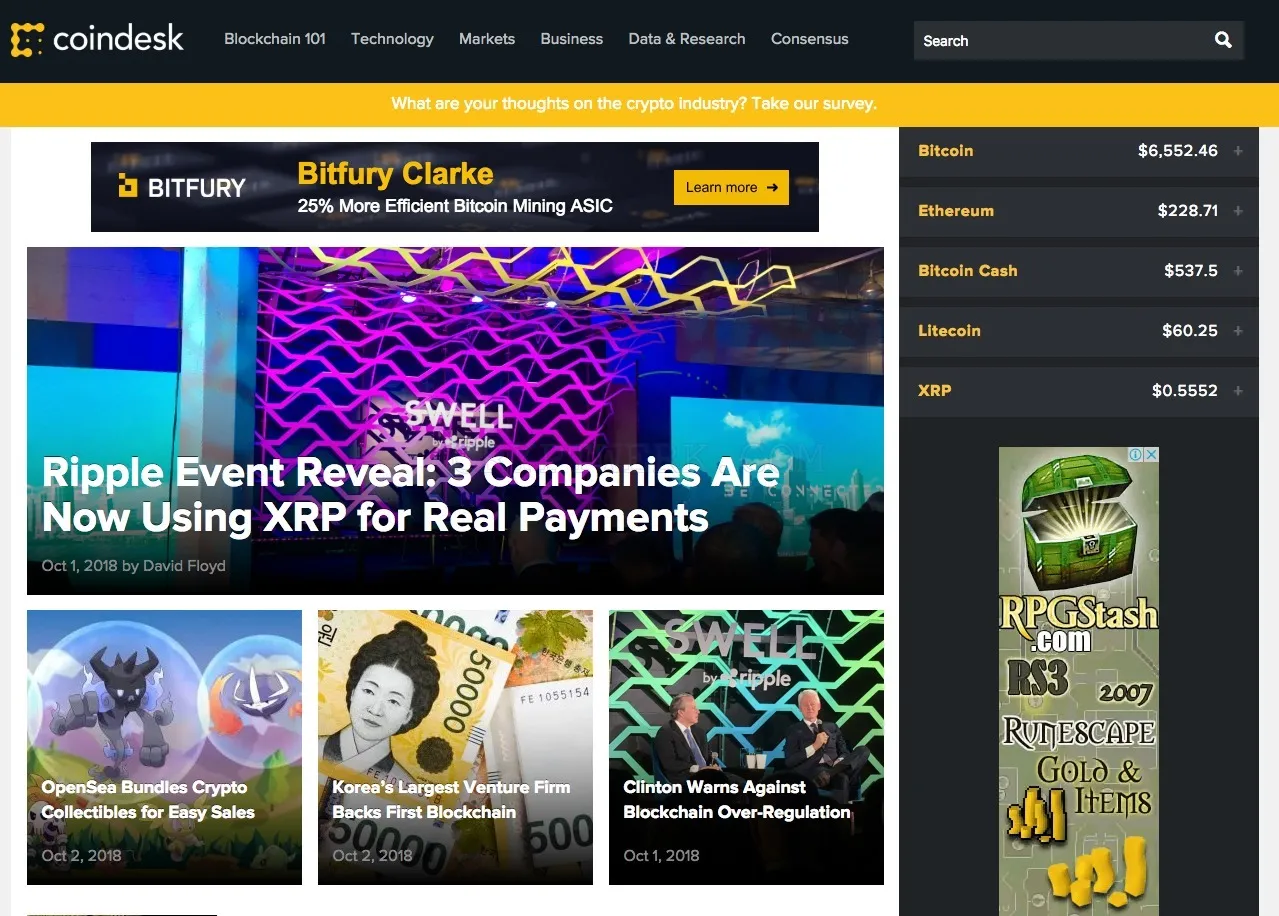This screenshot has width=1279, height=916.
Task: Open the Business menu
Action: [x=572, y=39]
